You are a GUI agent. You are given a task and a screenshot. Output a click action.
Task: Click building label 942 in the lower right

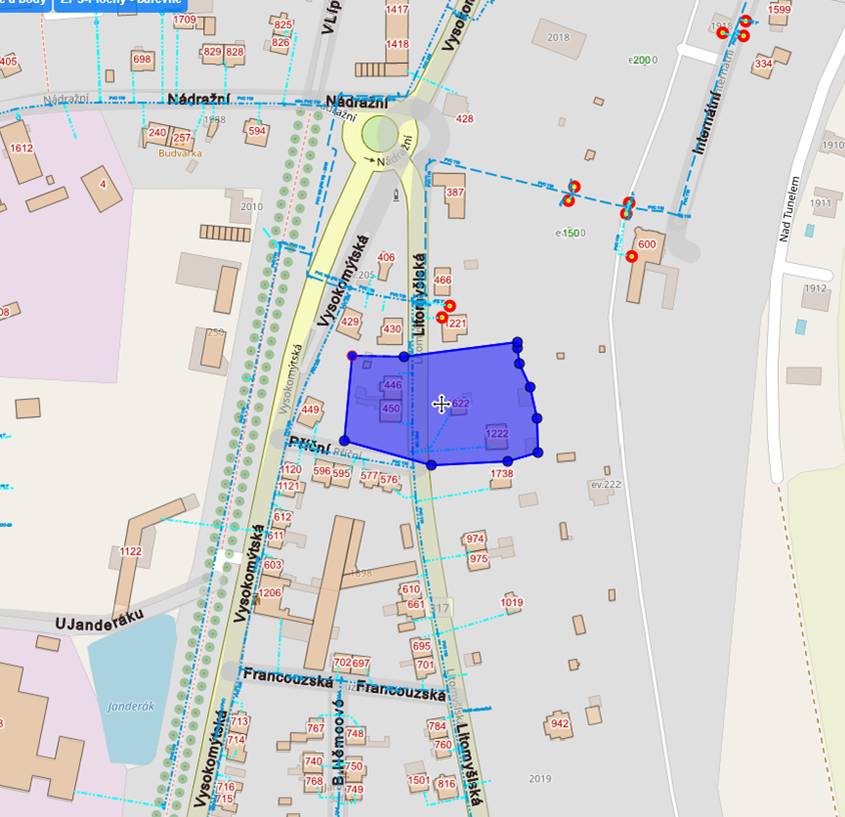tap(560, 724)
